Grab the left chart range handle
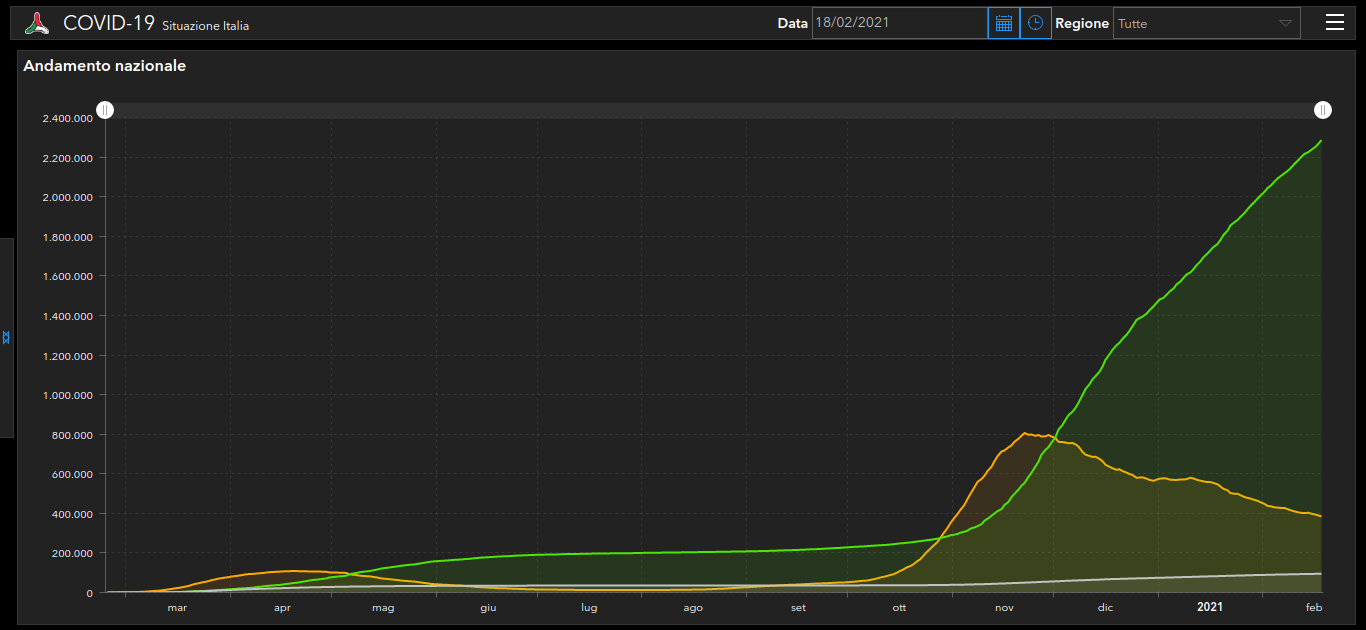 point(105,110)
